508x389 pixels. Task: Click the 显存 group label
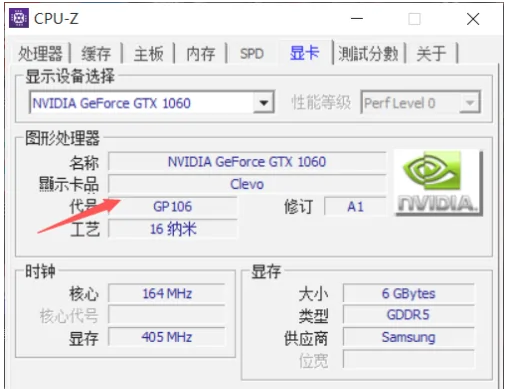[266, 271]
